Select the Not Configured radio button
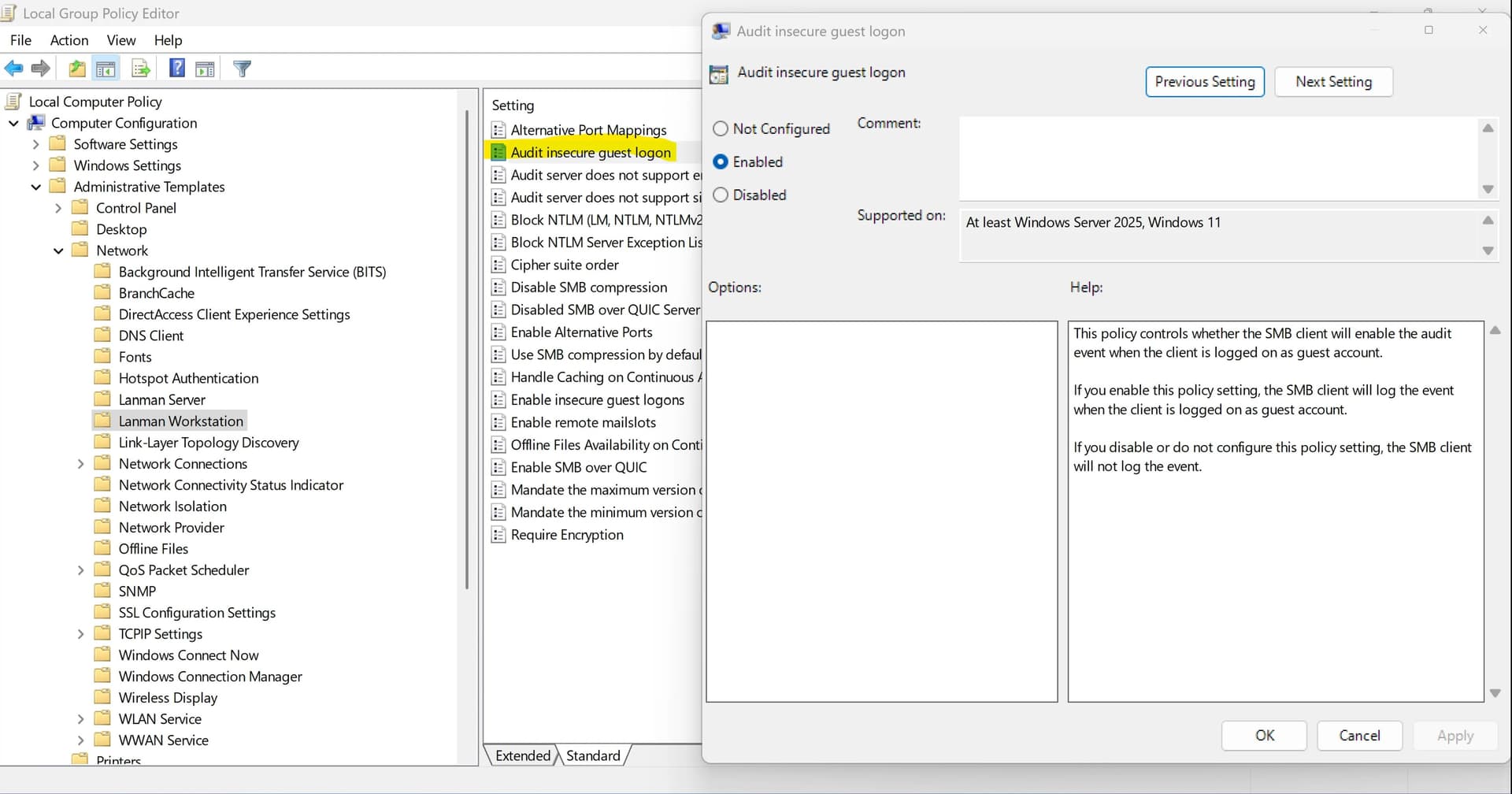This screenshot has width=1512, height=794. pos(720,129)
